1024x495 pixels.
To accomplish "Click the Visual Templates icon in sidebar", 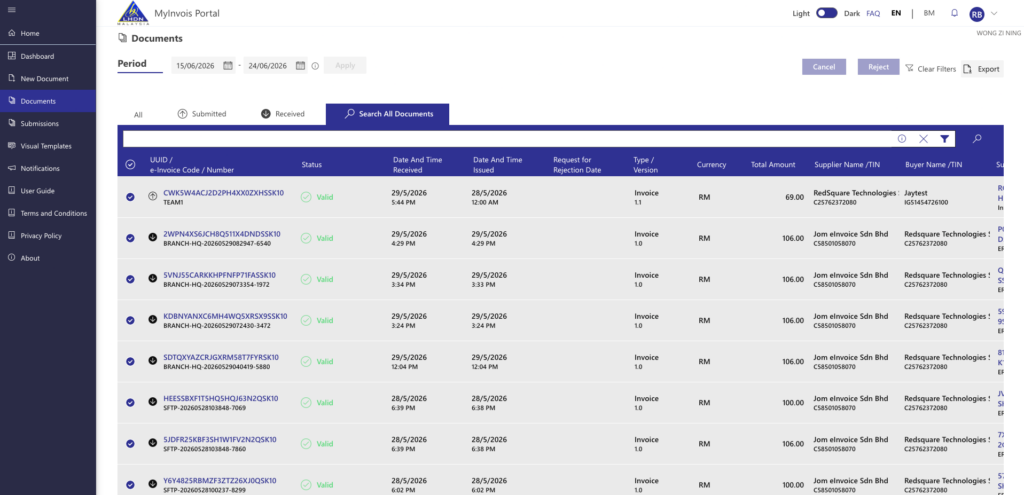I will pos(12,146).
